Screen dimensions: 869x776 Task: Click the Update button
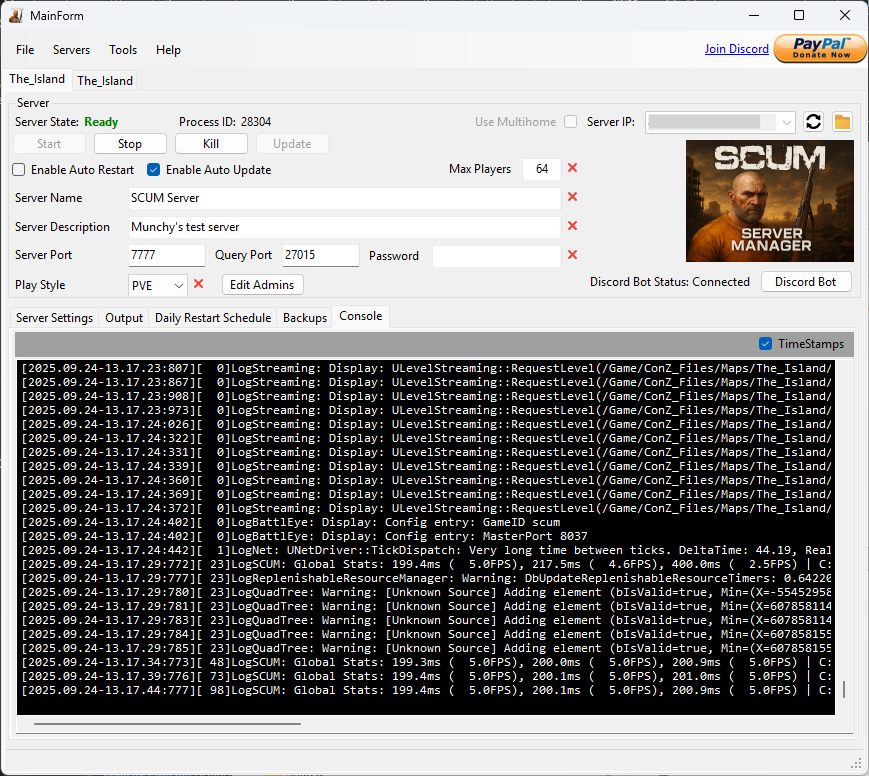292,144
